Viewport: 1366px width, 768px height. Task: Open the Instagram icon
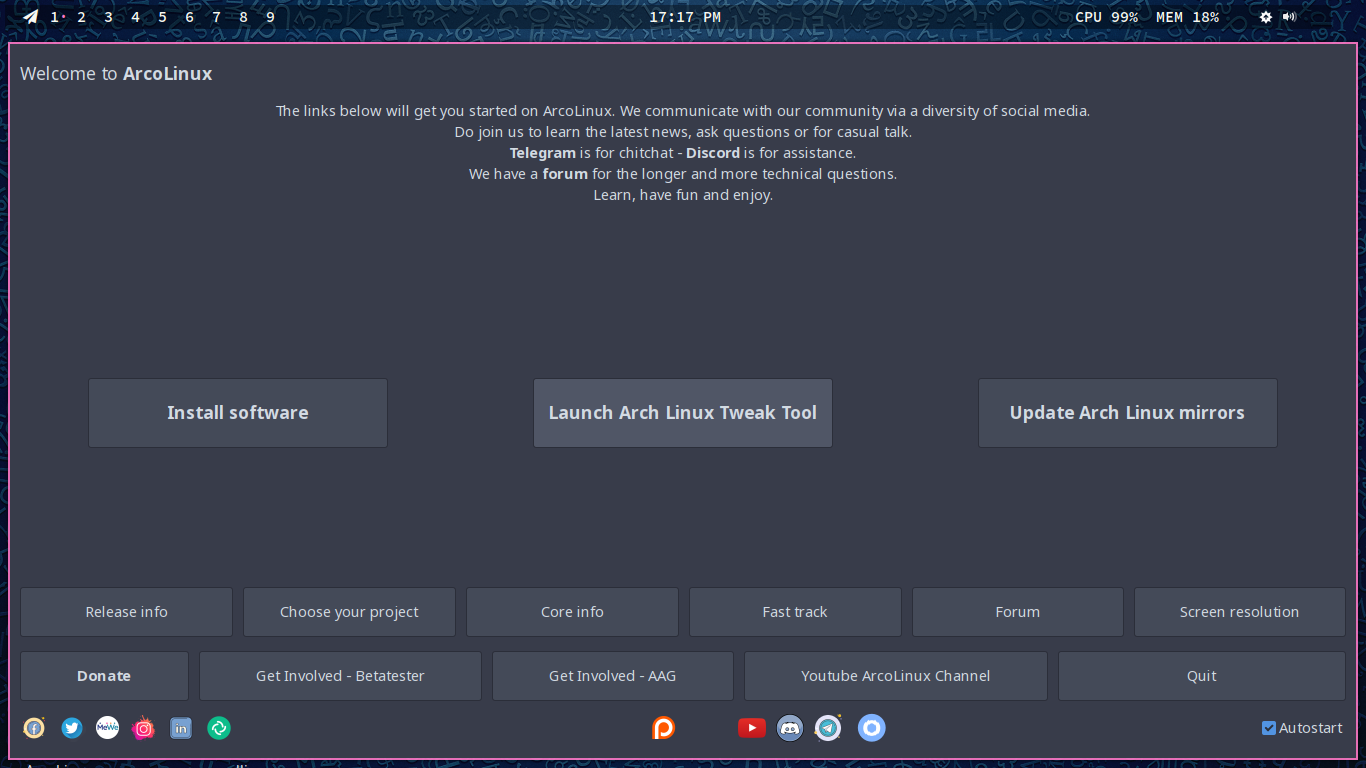point(144,728)
